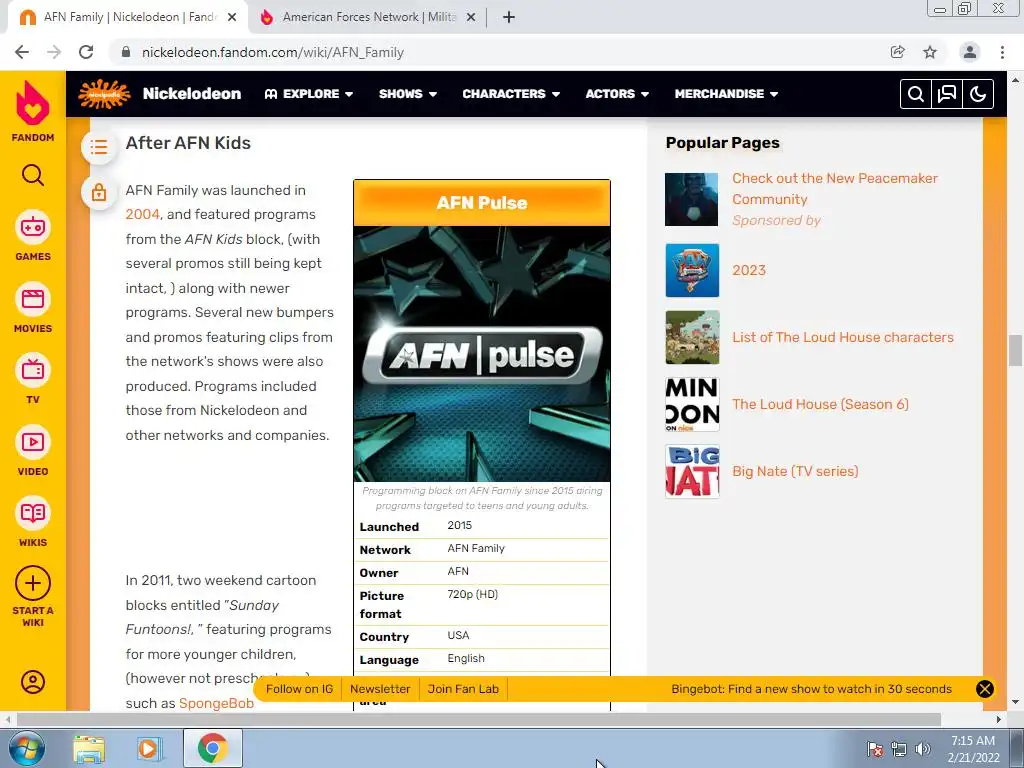Bookmark this page with star icon
The image size is (1024, 768).
tap(930, 52)
